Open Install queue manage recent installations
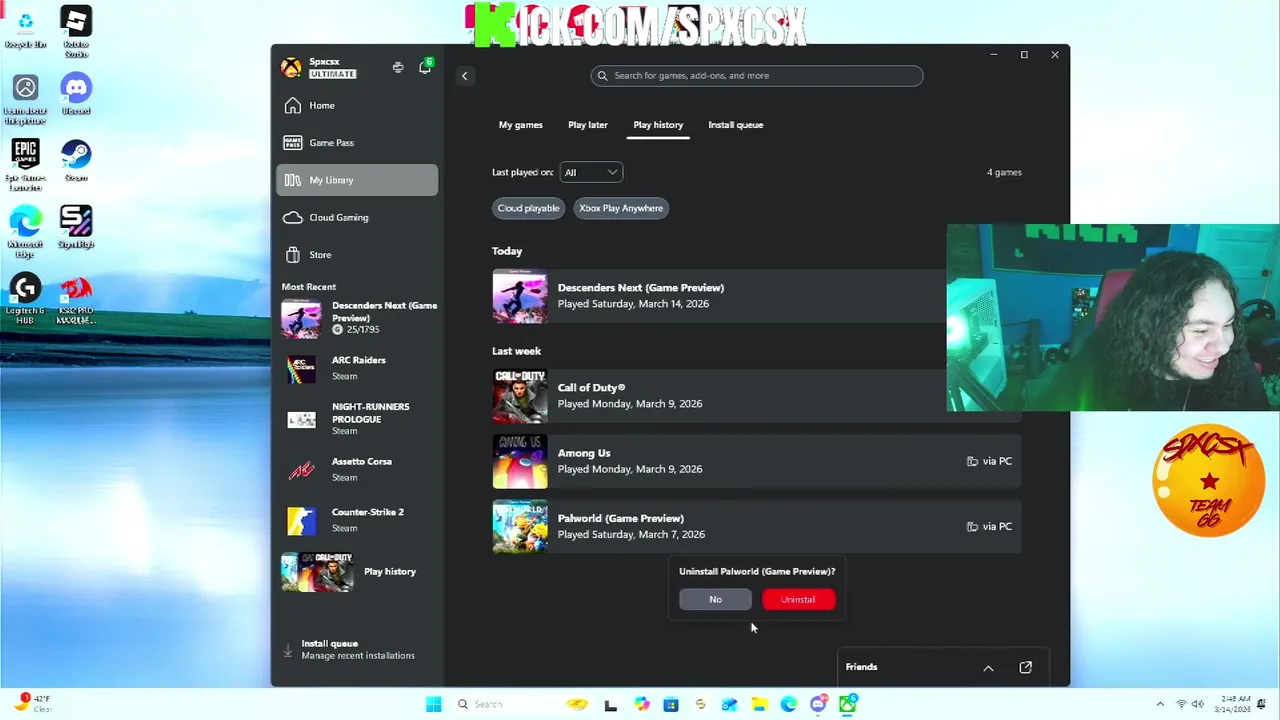The height and width of the screenshot is (720, 1280). click(359, 649)
